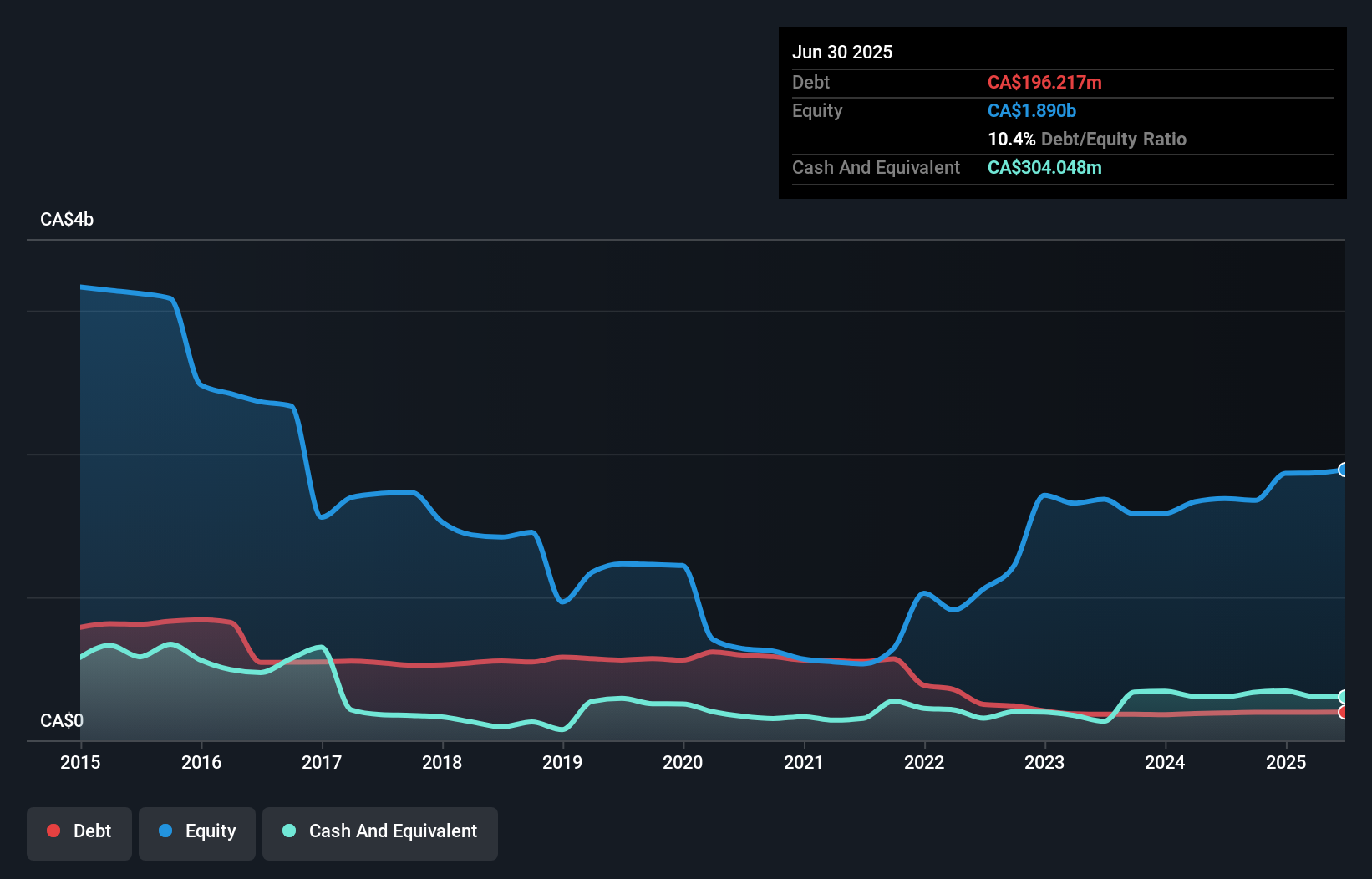Click the red Debt legend dot
The height and width of the screenshot is (879, 1372).
pyautogui.click(x=53, y=831)
